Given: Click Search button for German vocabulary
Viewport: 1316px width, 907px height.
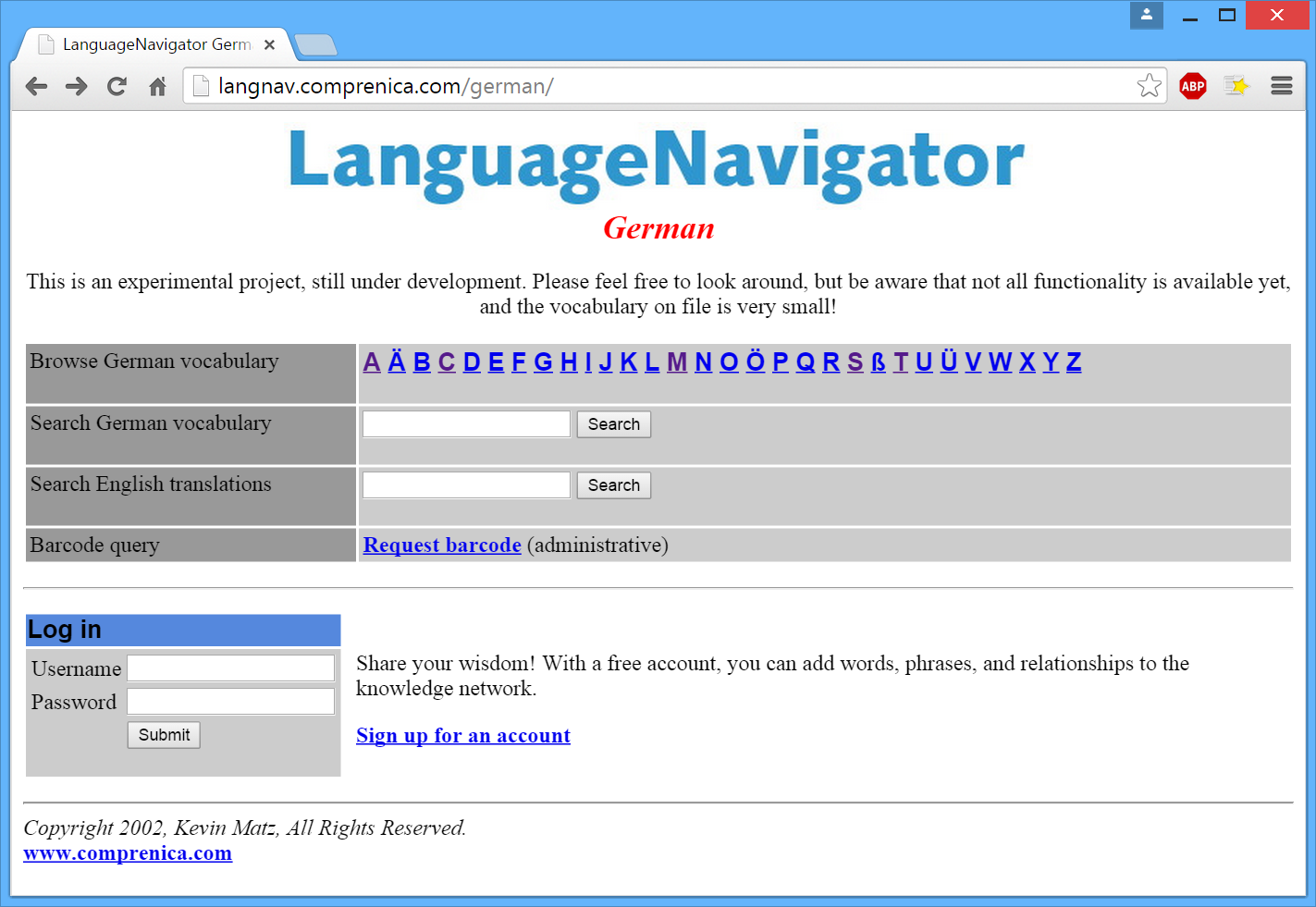Looking at the screenshot, I should coord(613,424).
